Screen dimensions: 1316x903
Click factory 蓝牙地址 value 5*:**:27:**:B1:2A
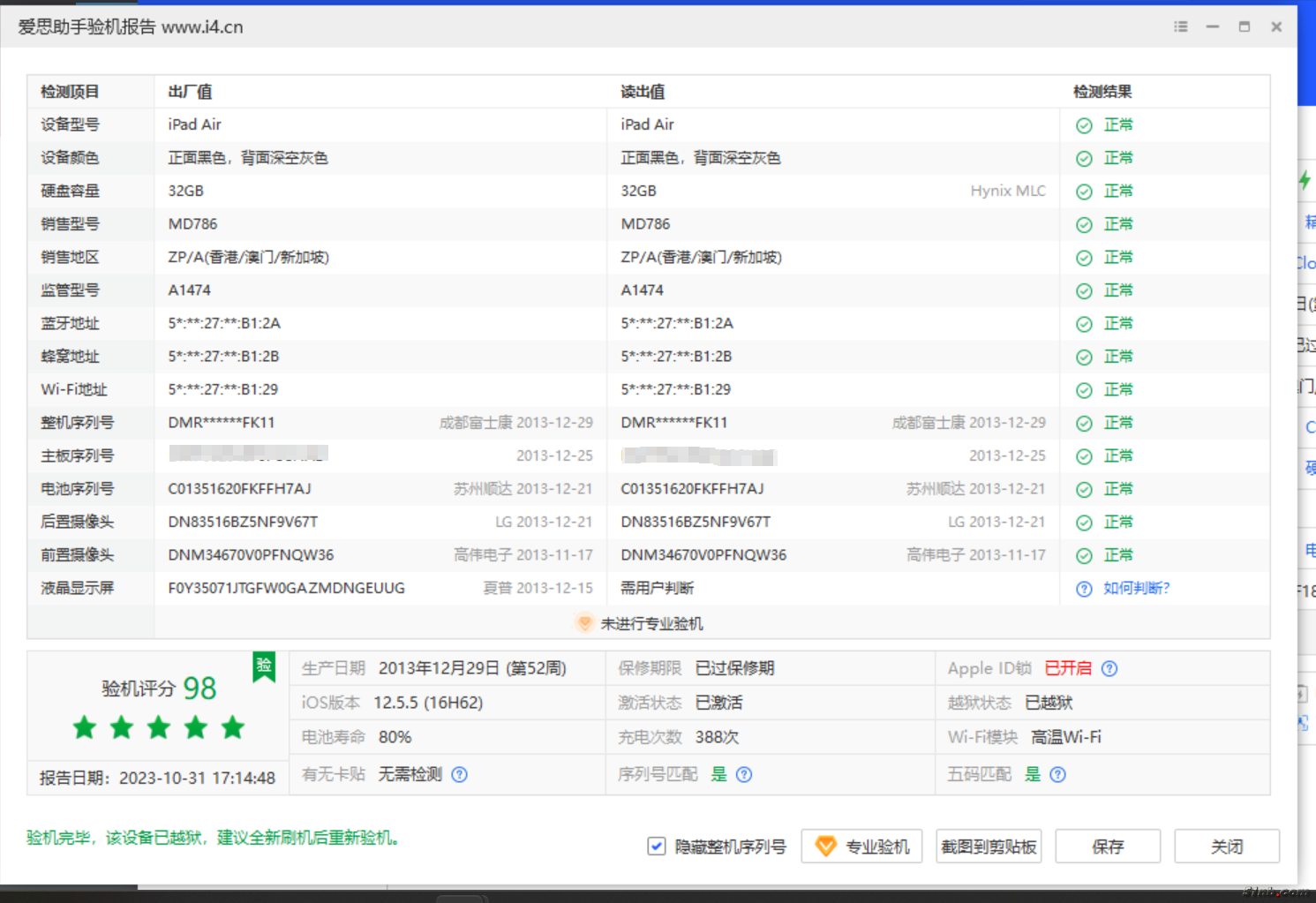pos(224,323)
